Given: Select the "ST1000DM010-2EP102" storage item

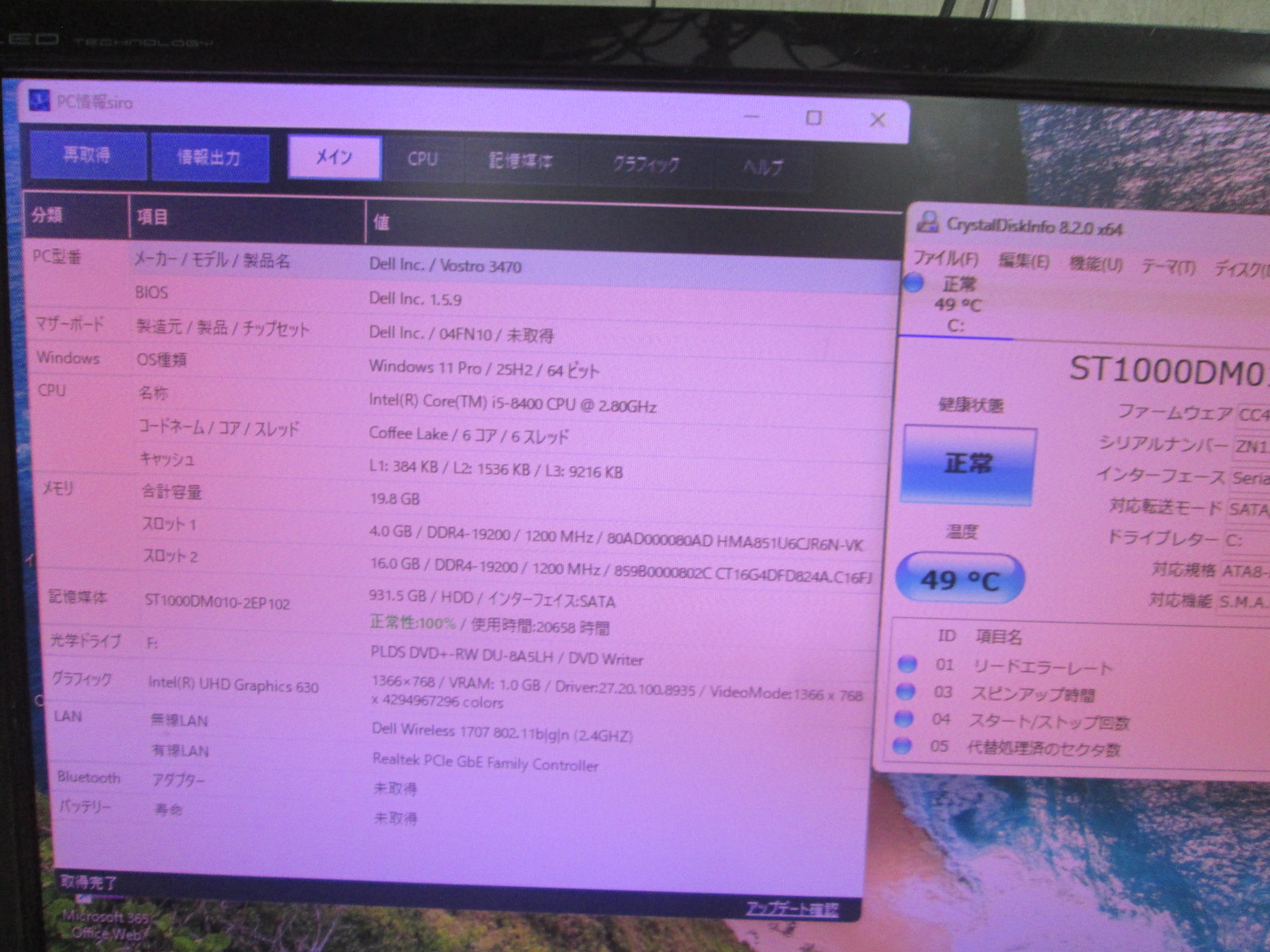Looking at the screenshot, I should [x=217, y=601].
